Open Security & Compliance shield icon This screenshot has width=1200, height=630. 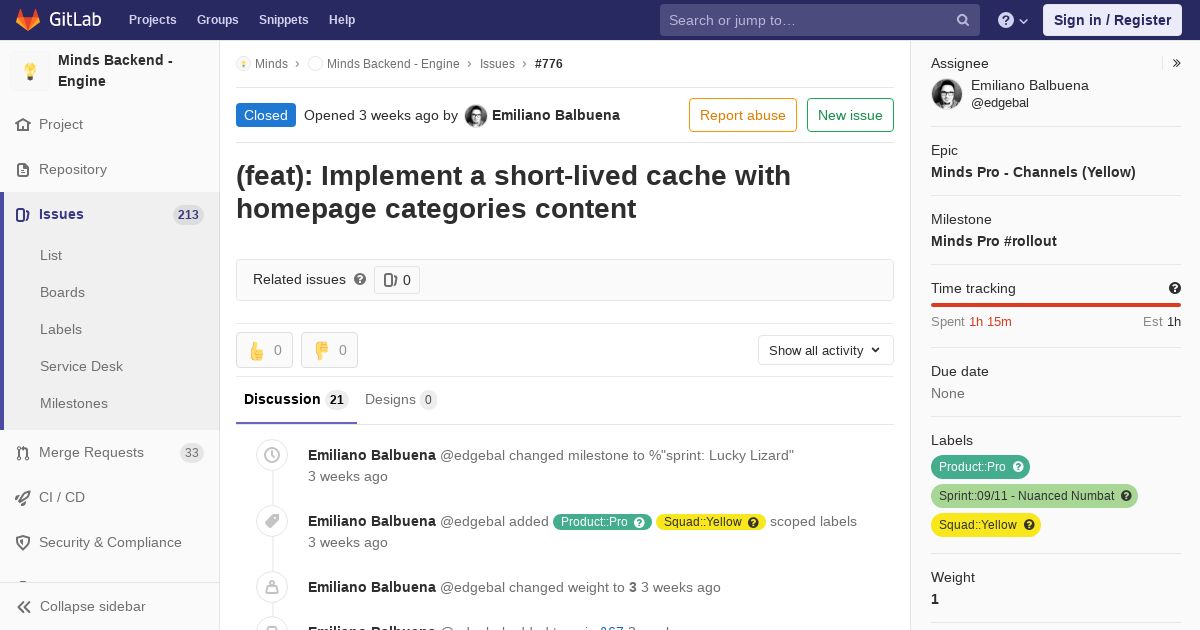[23, 542]
